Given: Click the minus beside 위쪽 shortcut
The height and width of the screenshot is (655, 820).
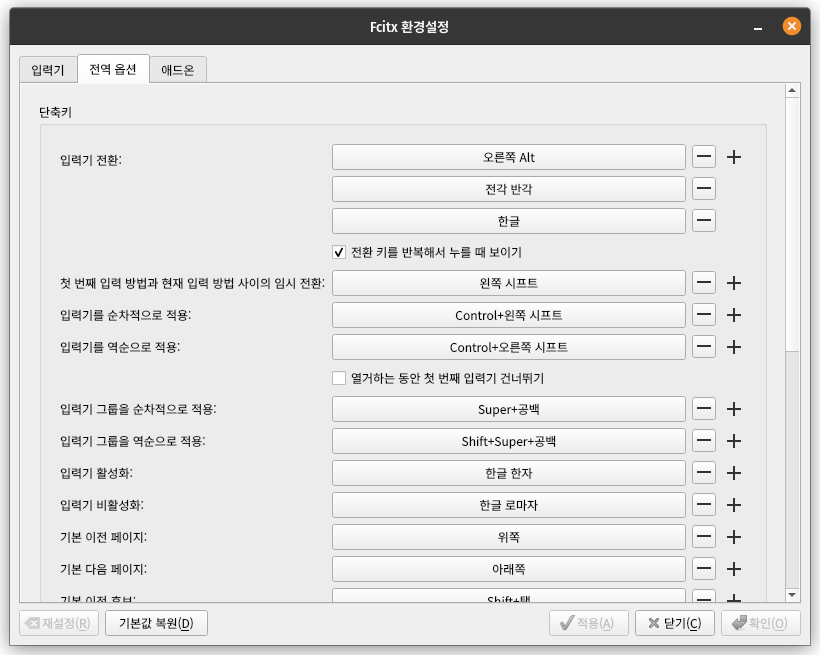Looking at the screenshot, I should (703, 537).
